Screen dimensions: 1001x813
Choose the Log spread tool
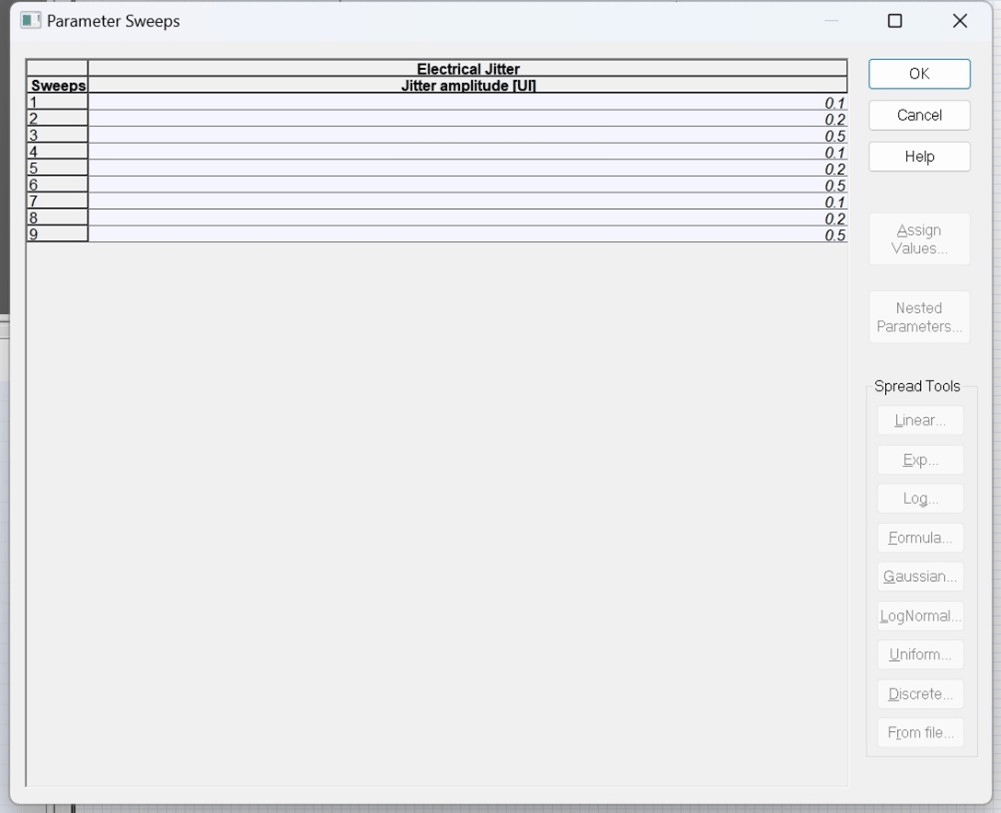pyautogui.click(x=920, y=499)
